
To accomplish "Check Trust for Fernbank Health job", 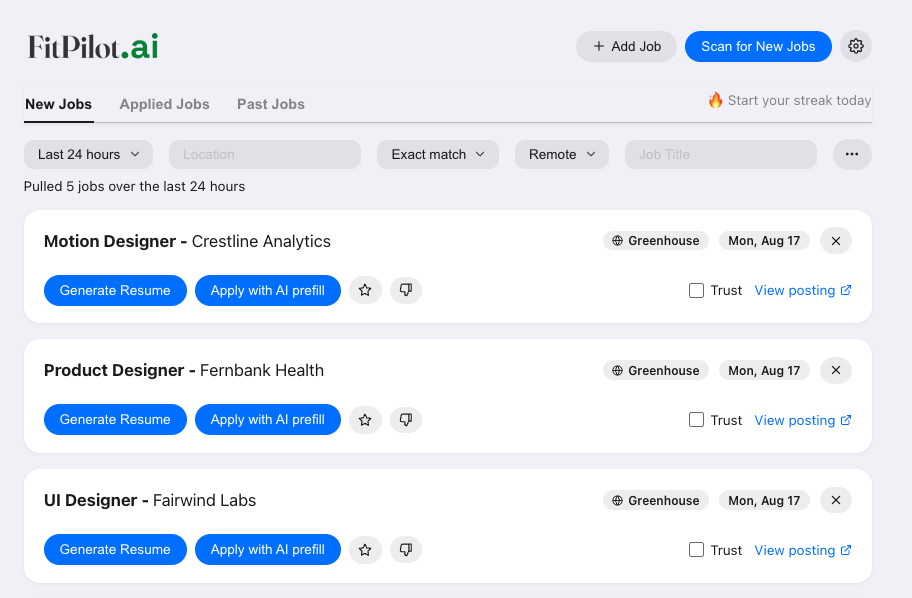I will coord(696,419).
